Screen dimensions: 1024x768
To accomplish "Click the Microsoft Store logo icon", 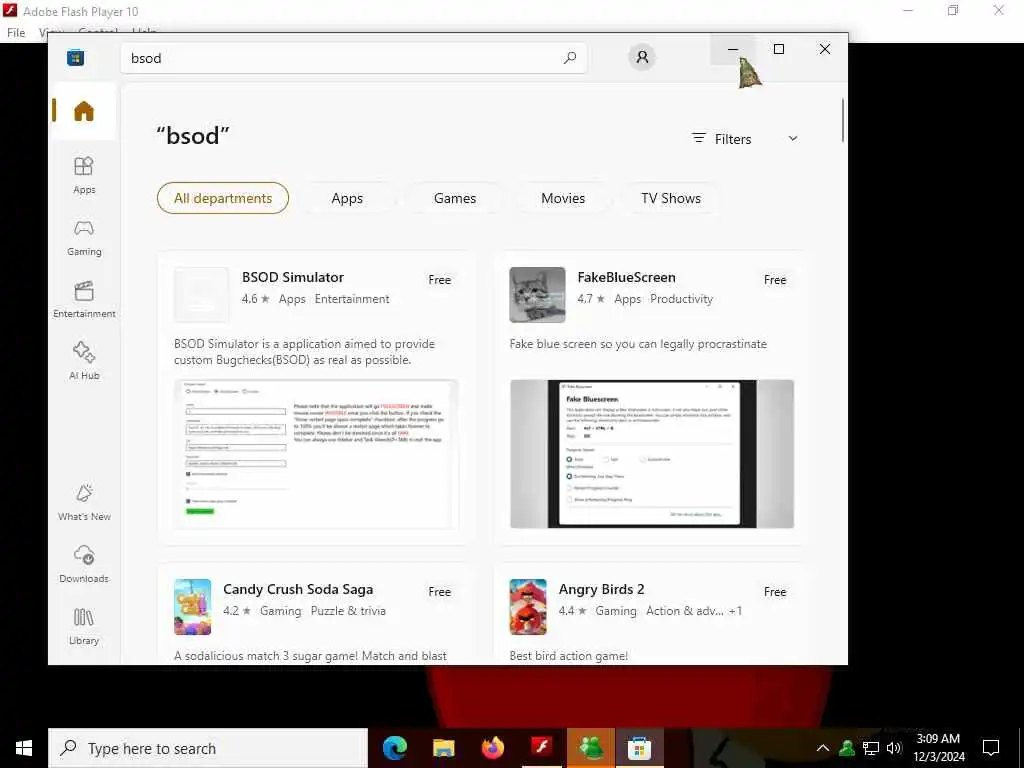I will [76, 58].
